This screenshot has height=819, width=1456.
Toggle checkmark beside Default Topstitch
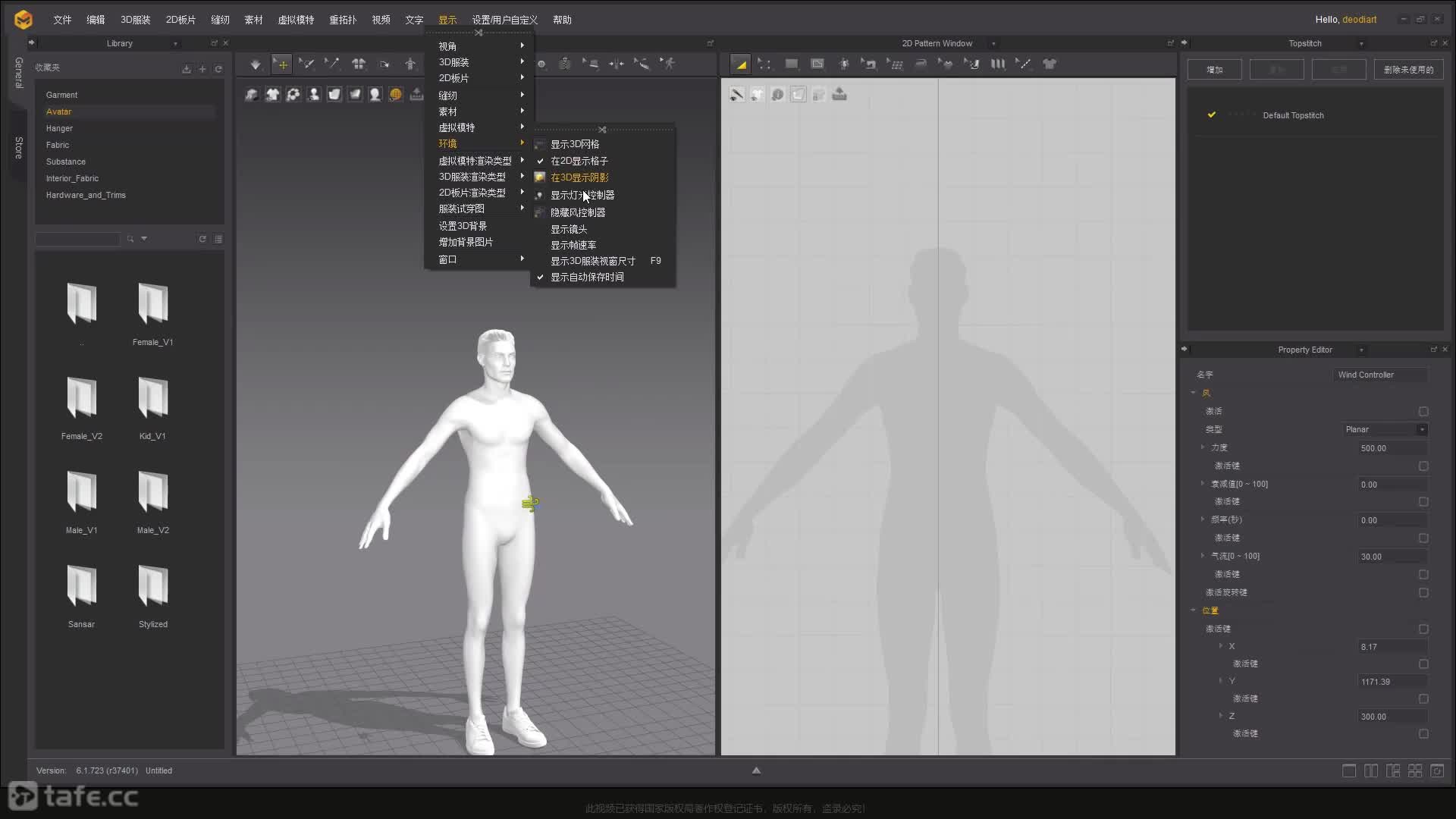click(1212, 115)
